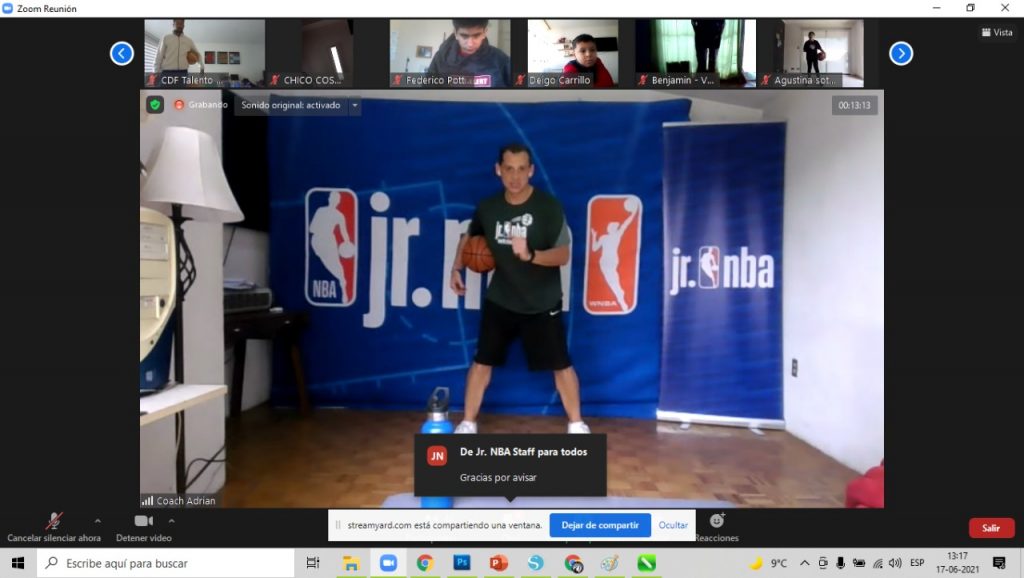Open PowerPoint from the taskbar
The height and width of the screenshot is (578, 1024).
coord(499,563)
